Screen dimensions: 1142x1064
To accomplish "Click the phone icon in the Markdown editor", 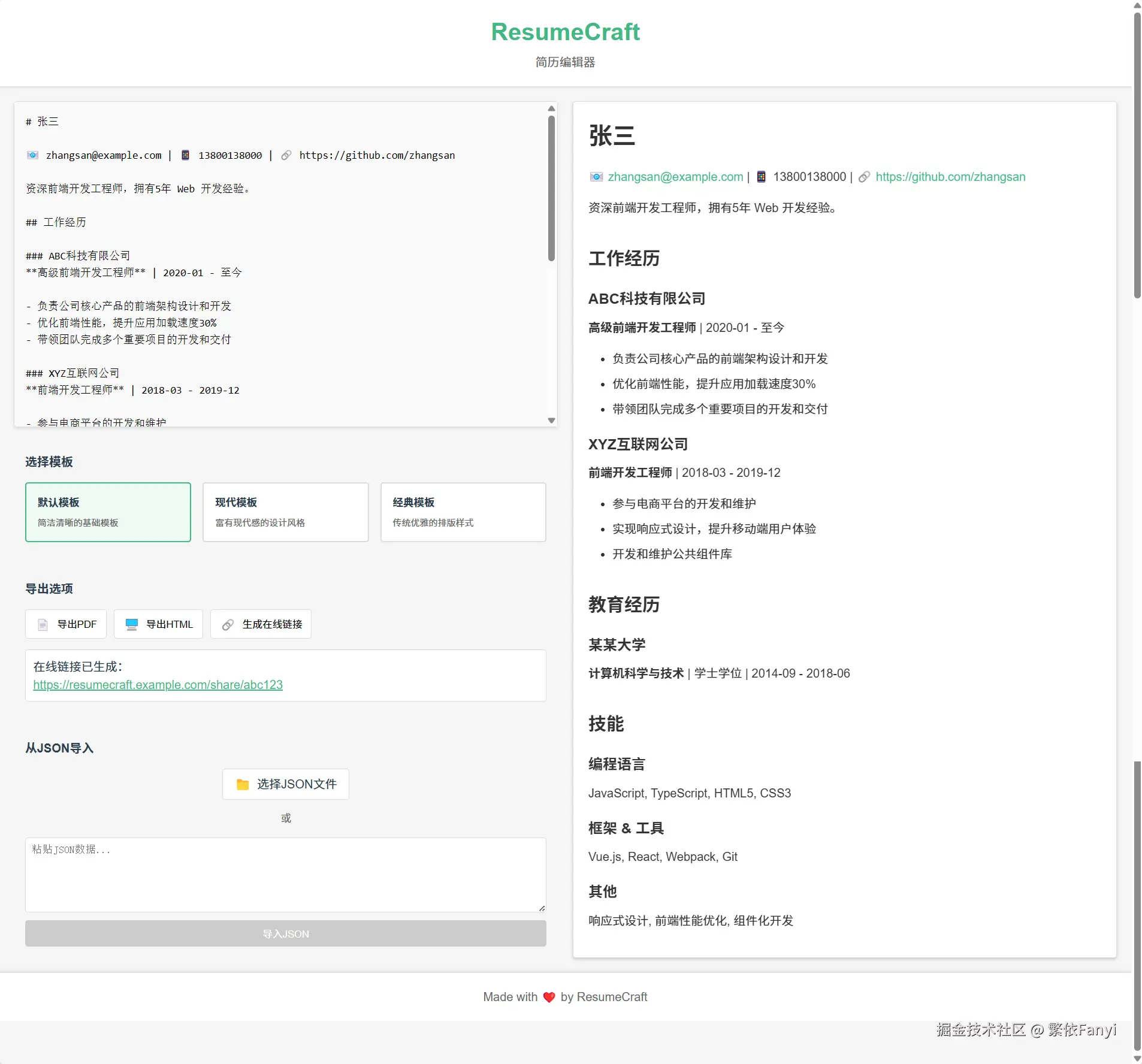I will click(x=186, y=155).
